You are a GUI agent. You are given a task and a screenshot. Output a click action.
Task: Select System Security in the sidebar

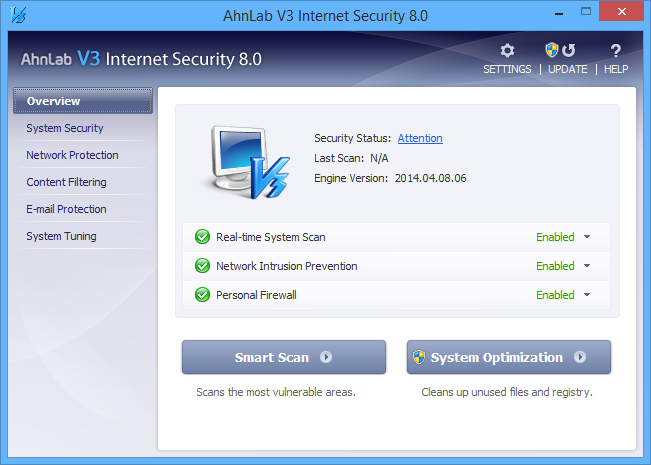65,128
